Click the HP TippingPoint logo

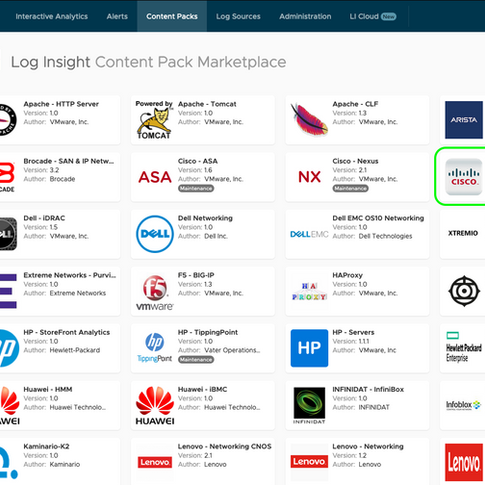pyautogui.click(x=155, y=348)
